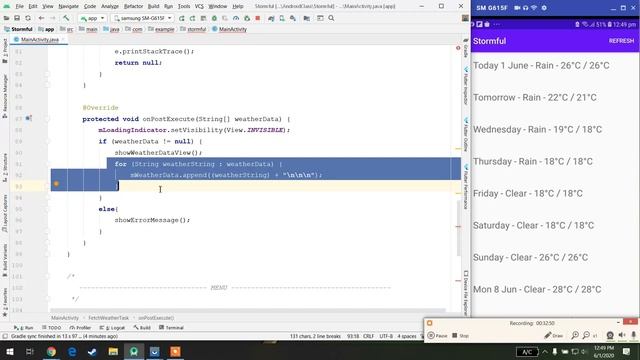Select the app breadcrumb
The width and height of the screenshot is (640, 360).
(x=46, y=29)
